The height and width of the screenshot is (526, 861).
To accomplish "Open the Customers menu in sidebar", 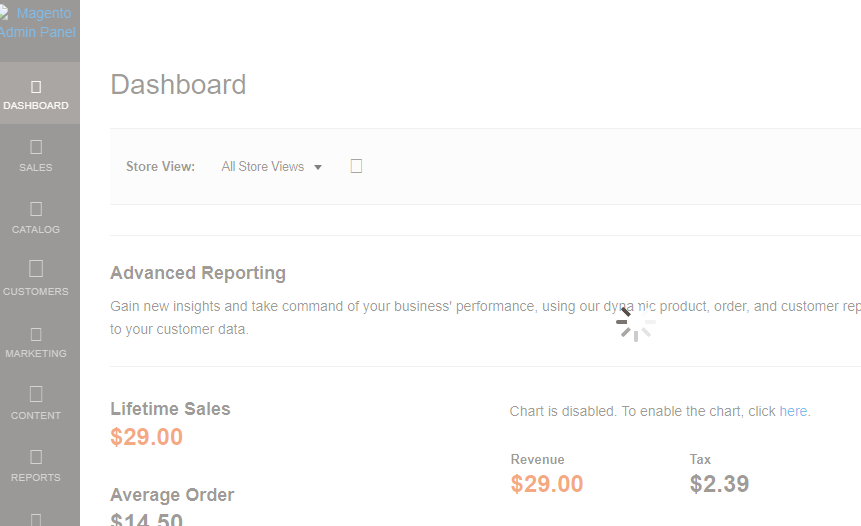I will point(36,280).
